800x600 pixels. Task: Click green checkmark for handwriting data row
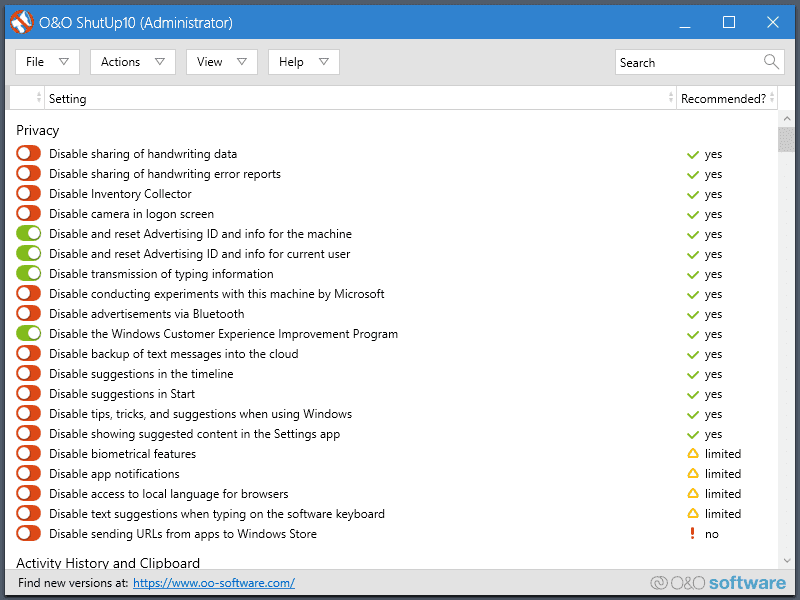click(x=692, y=154)
